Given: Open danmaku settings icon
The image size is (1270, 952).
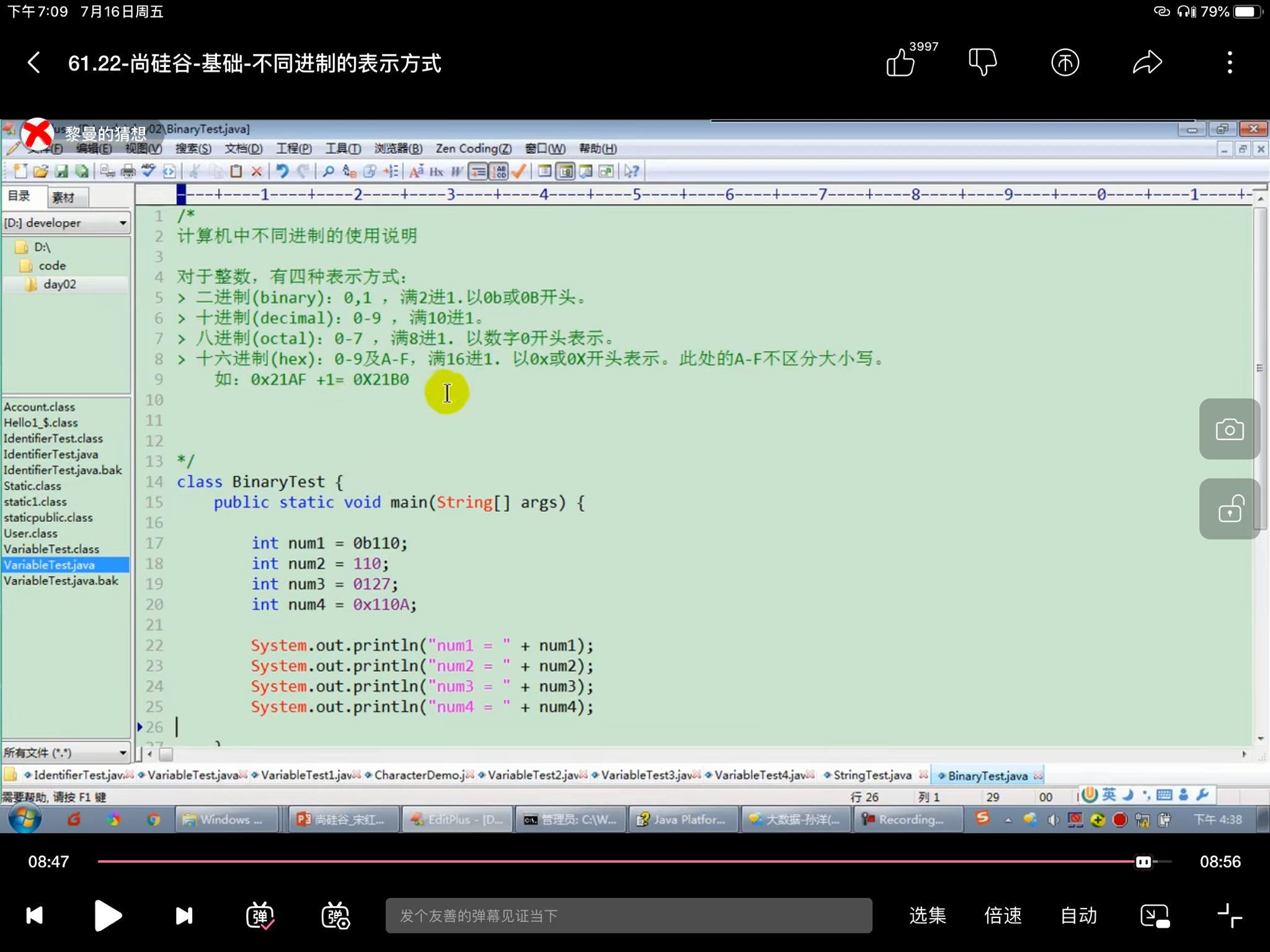Looking at the screenshot, I should 336,915.
